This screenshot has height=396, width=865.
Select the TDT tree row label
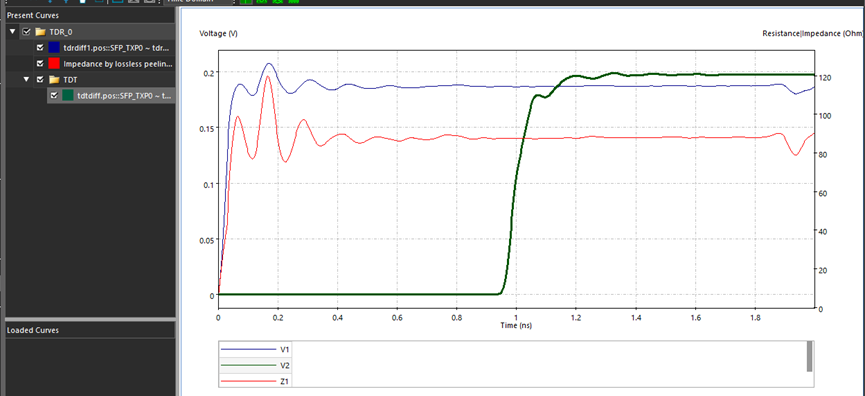coord(70,79)
